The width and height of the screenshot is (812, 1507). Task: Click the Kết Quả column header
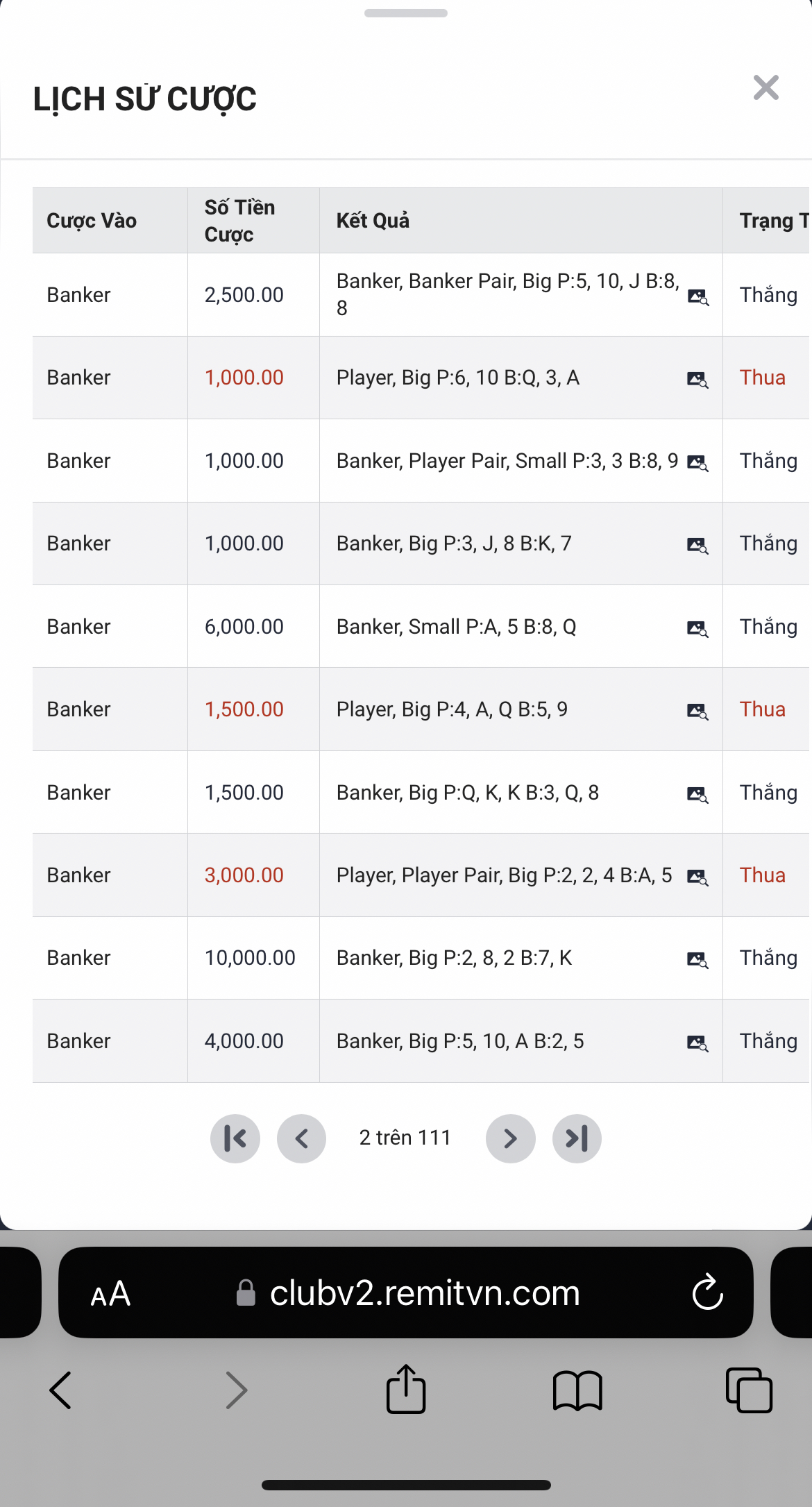tap(373, 221)
